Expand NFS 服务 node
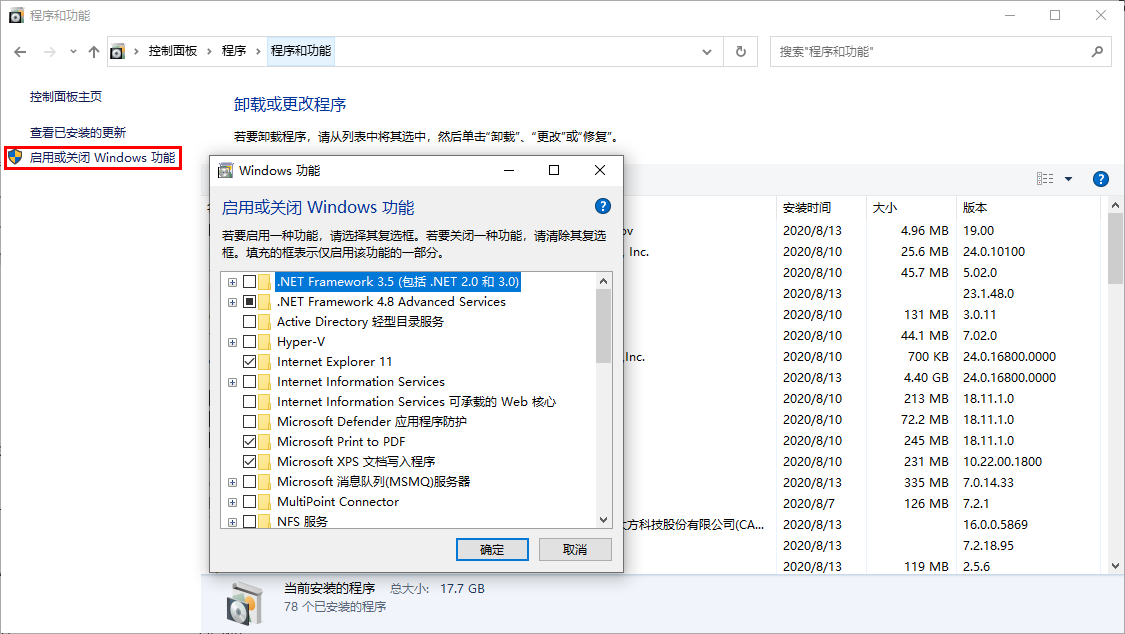Viewport: 1125px width, 634px height. click(232, 523)
